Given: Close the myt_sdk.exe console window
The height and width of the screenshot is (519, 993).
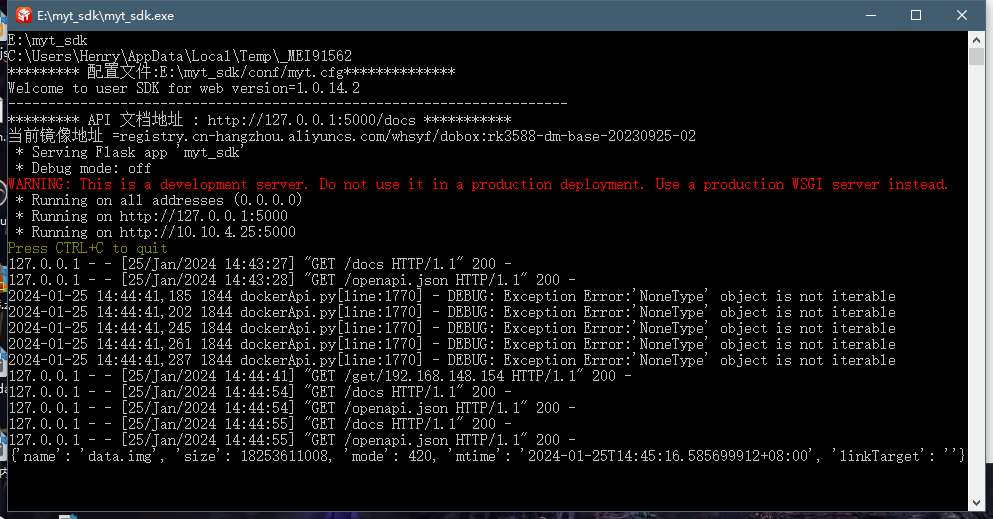Looking at the screenshot, I should click(x=962, y=16).
